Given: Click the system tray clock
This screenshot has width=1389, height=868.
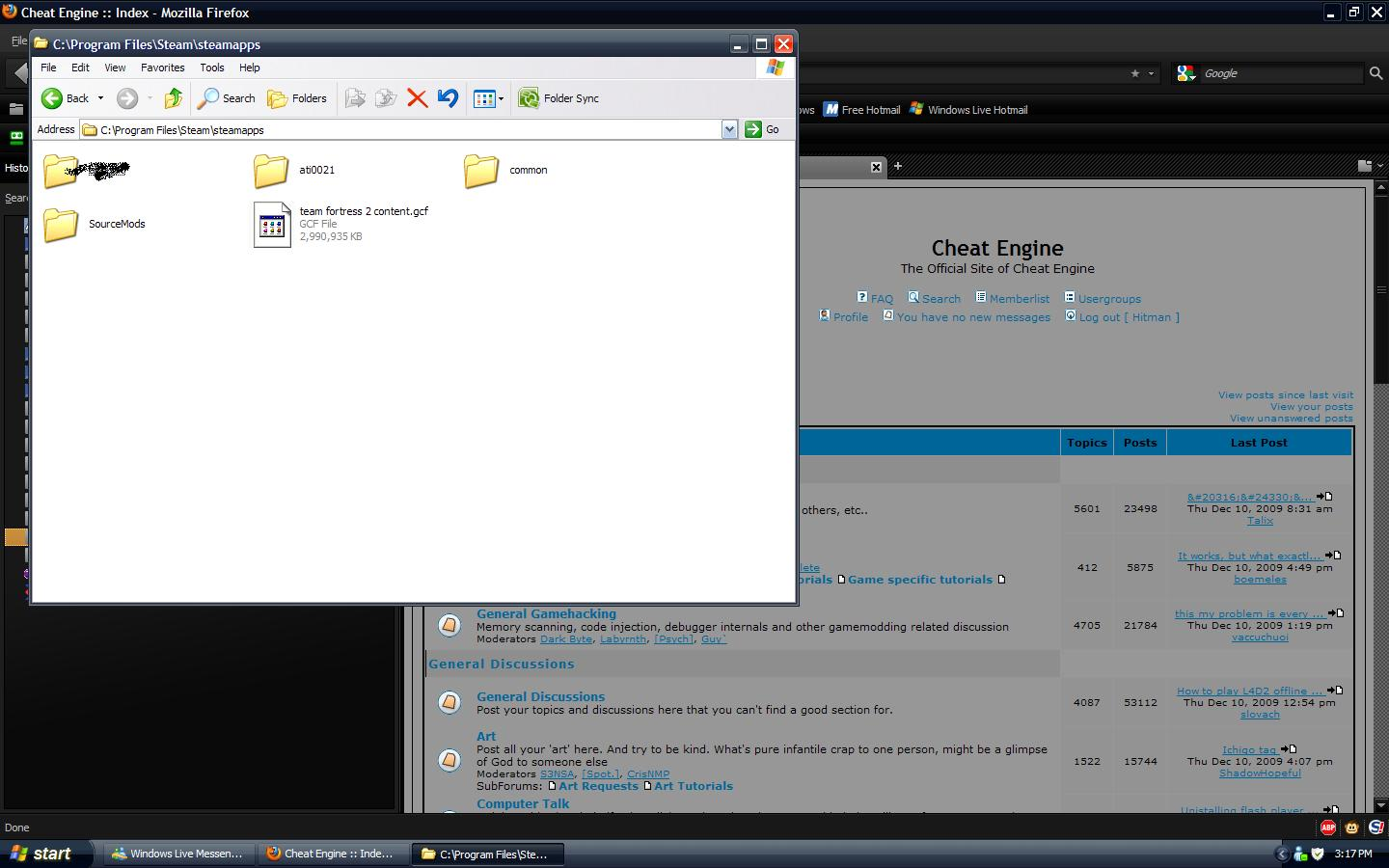Looking at the screenshot, I should point(1353,854).
